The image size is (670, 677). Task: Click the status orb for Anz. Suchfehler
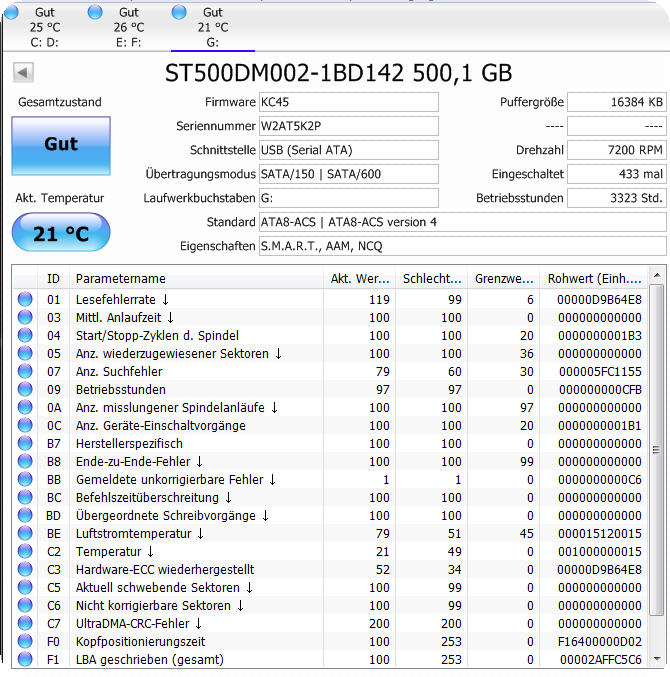pyautogui.click(x=25, y=372)
